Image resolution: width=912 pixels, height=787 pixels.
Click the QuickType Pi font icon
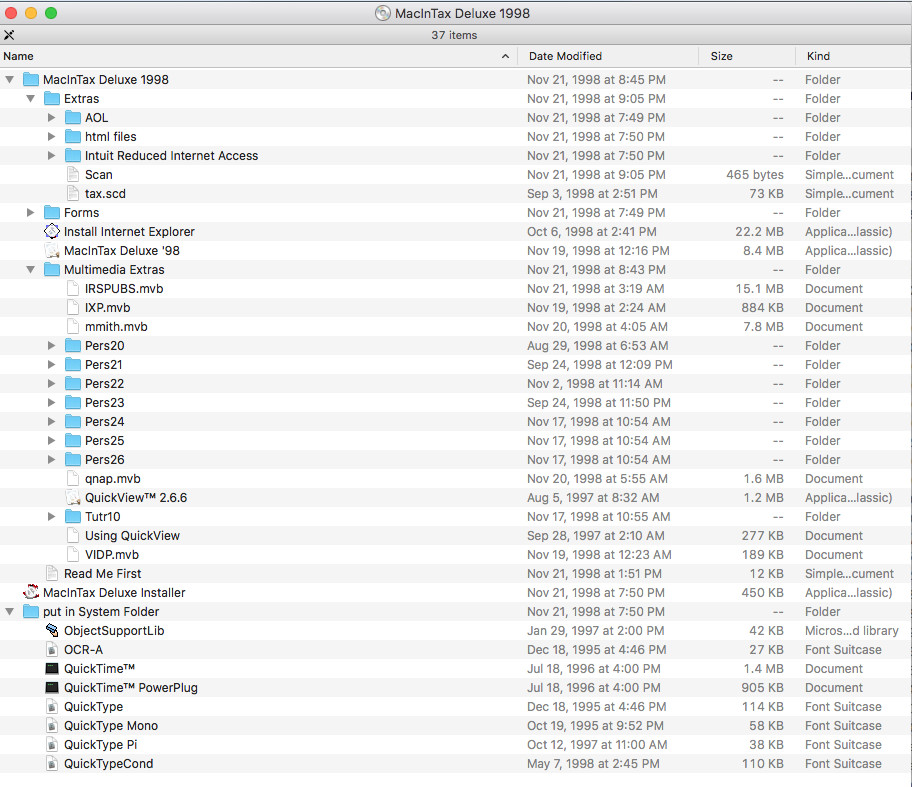52,745
